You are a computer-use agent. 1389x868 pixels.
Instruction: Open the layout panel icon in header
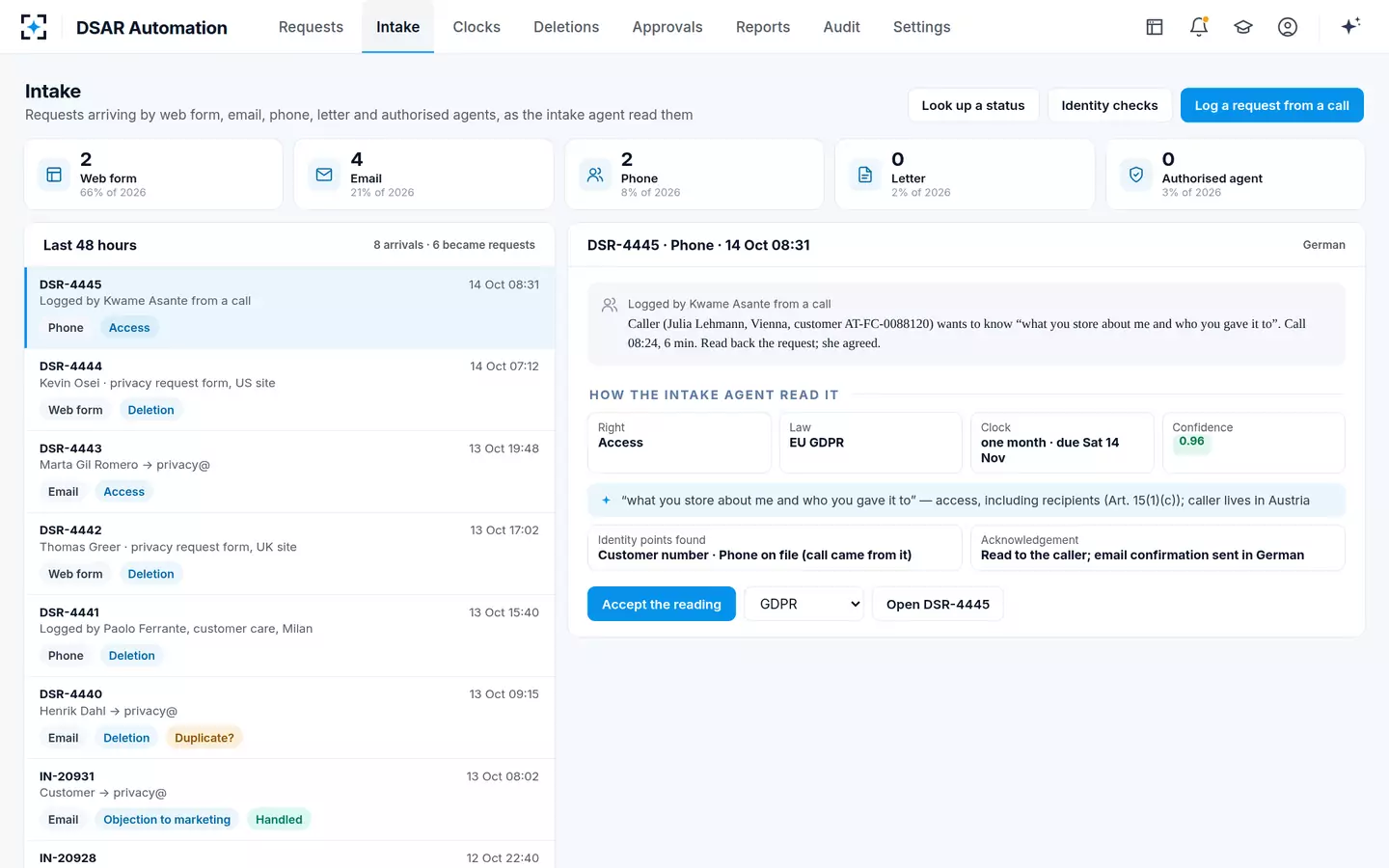coord(1155,27)
